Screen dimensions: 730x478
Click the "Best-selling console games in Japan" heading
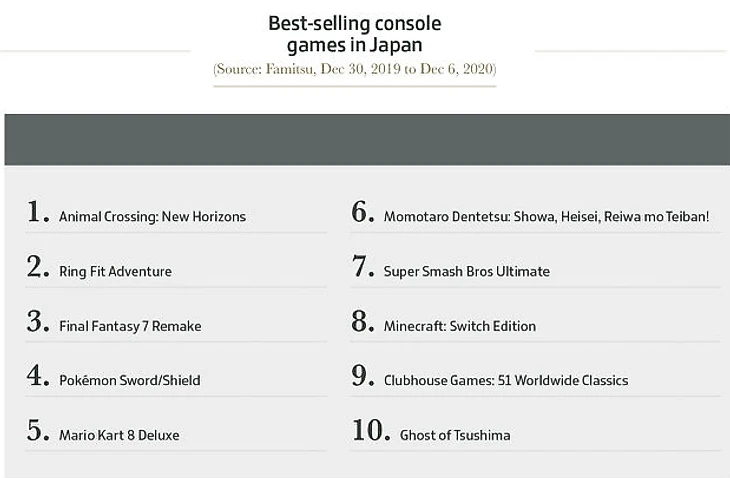(x=354, y=34)
